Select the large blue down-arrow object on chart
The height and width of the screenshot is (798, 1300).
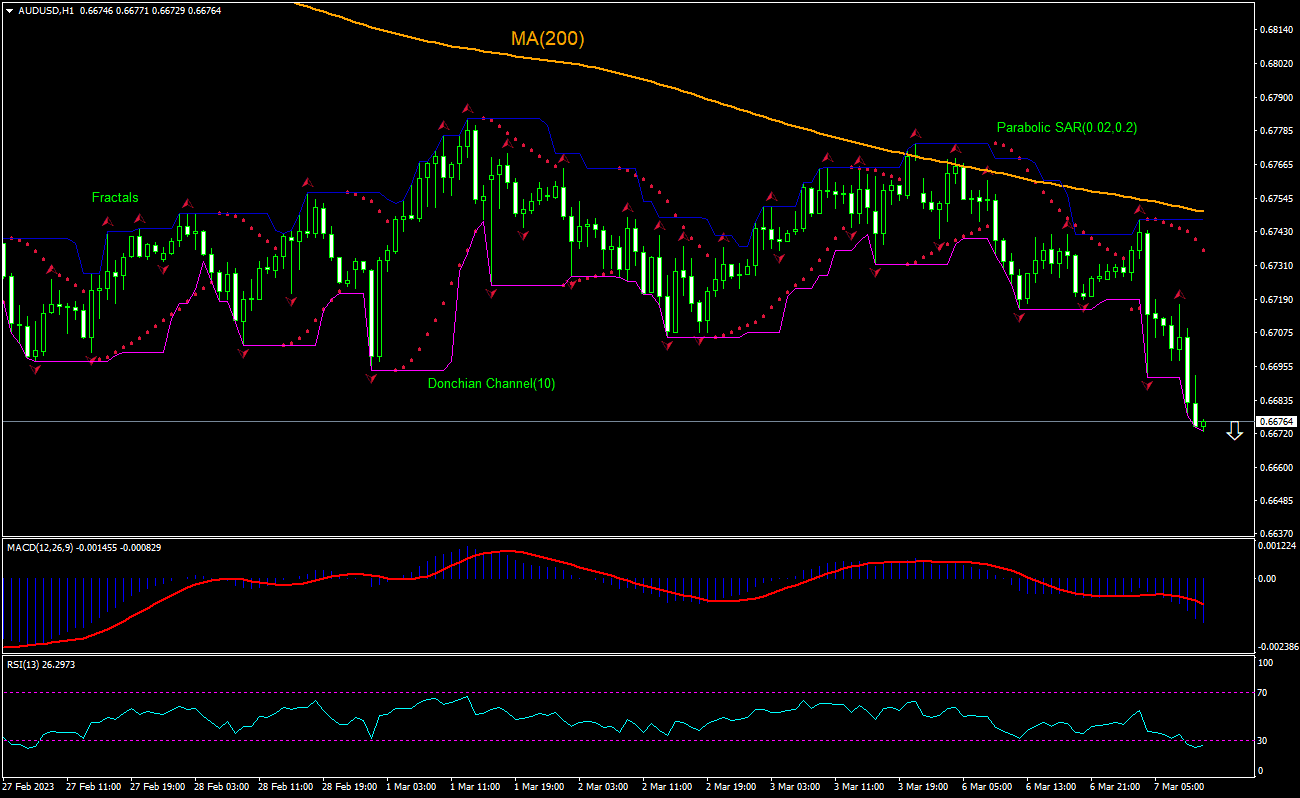point(1235,430)
